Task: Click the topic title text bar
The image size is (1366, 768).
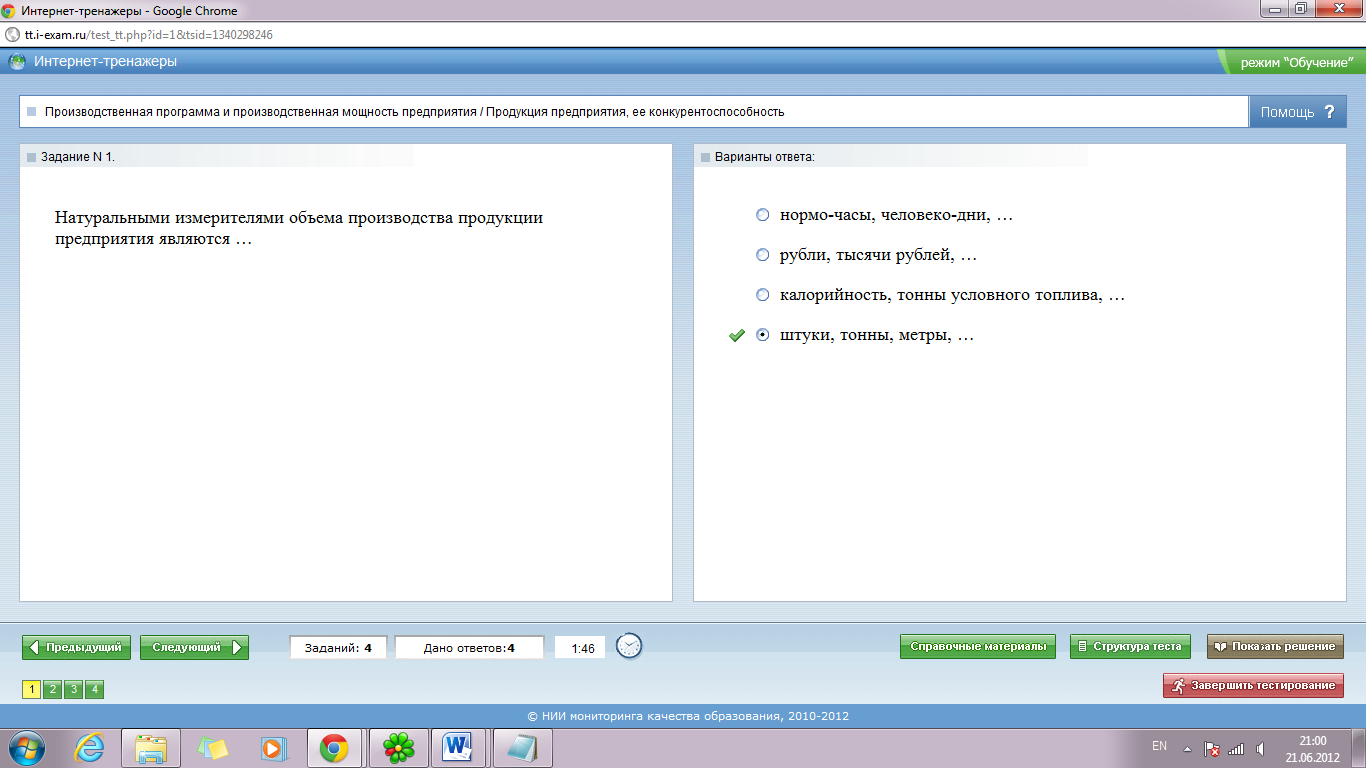Action: [634, 112]
